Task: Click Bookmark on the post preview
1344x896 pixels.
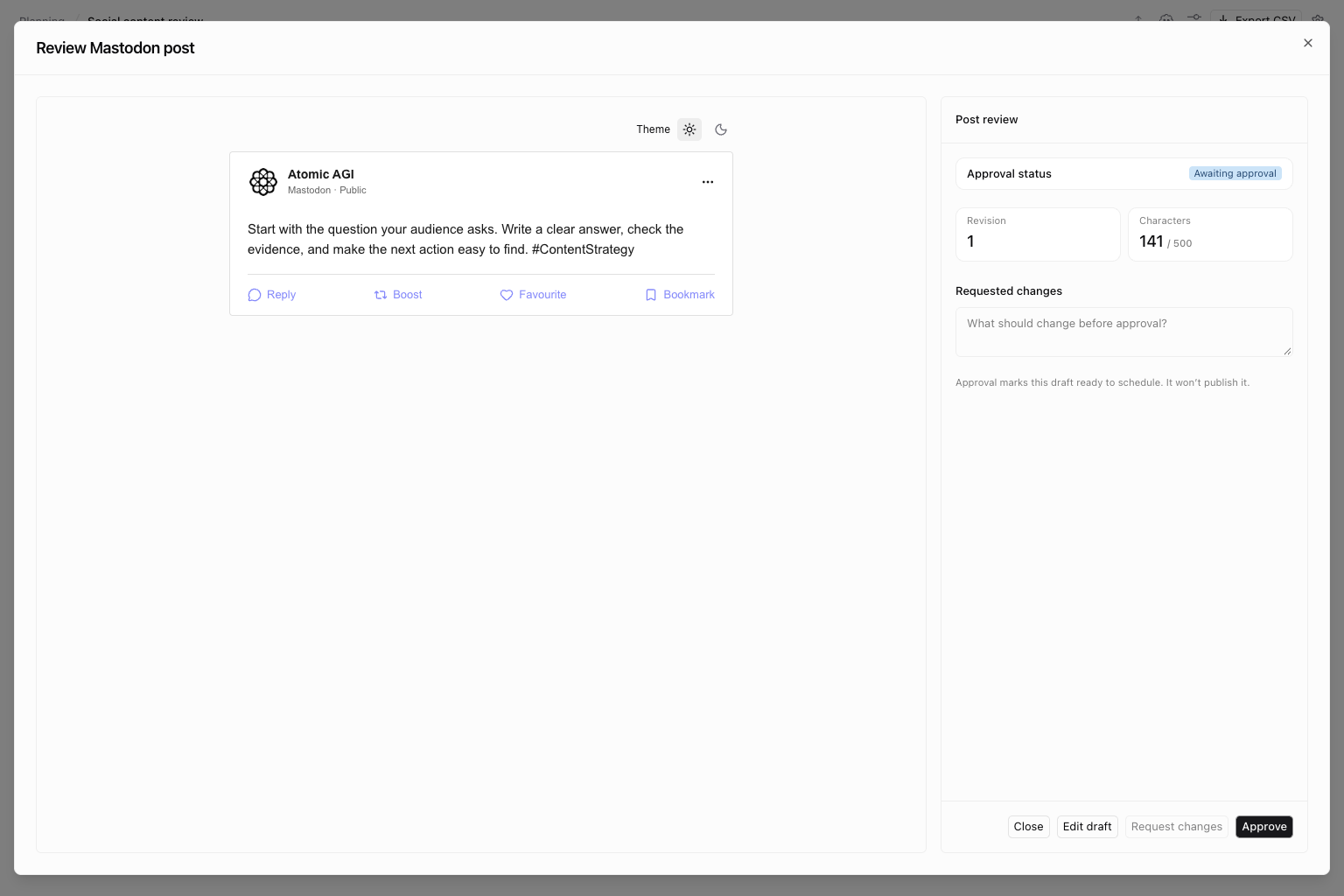Action: click(x=680, y=295)
